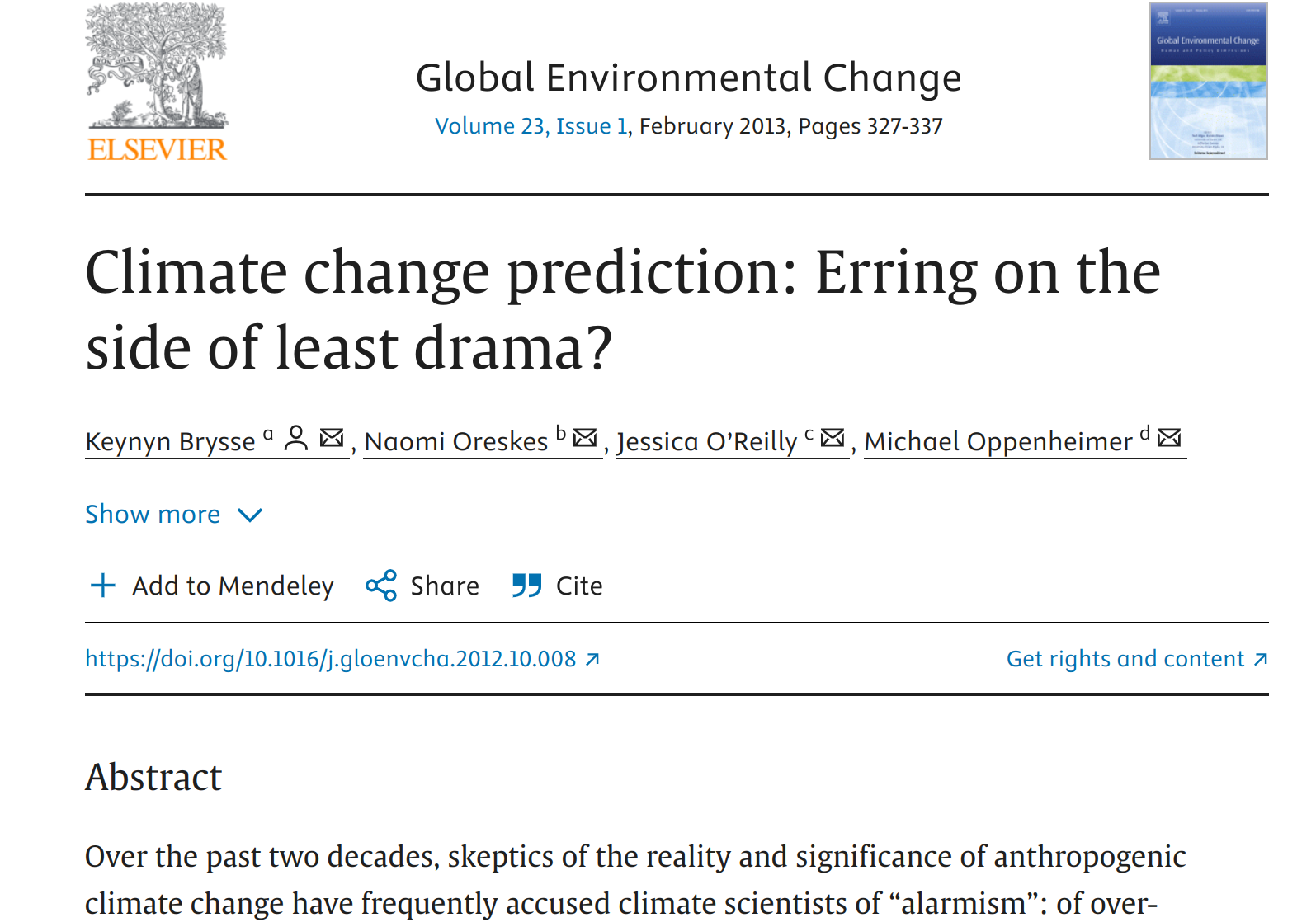Open Keynyn Brysse's author profile icon
This screenshot has height=922, width=1316.
296,438
